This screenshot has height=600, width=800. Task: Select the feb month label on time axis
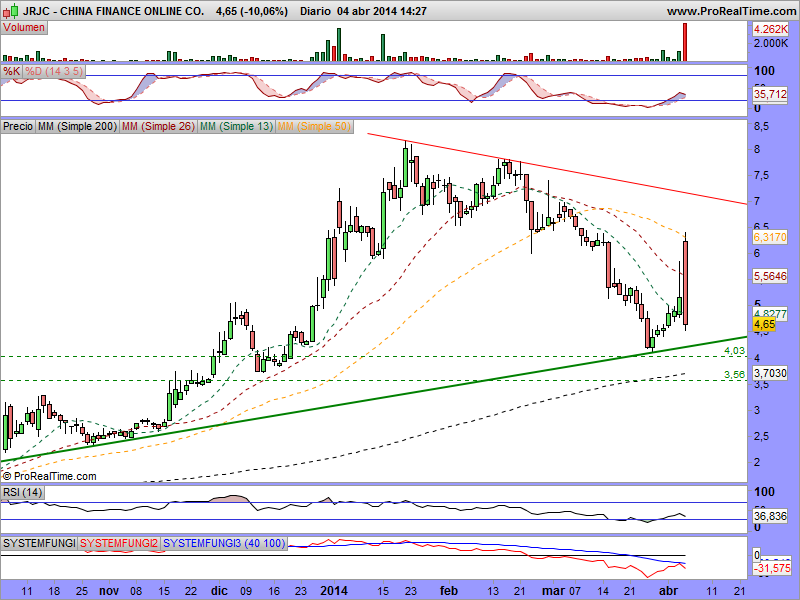coord(448,591)
